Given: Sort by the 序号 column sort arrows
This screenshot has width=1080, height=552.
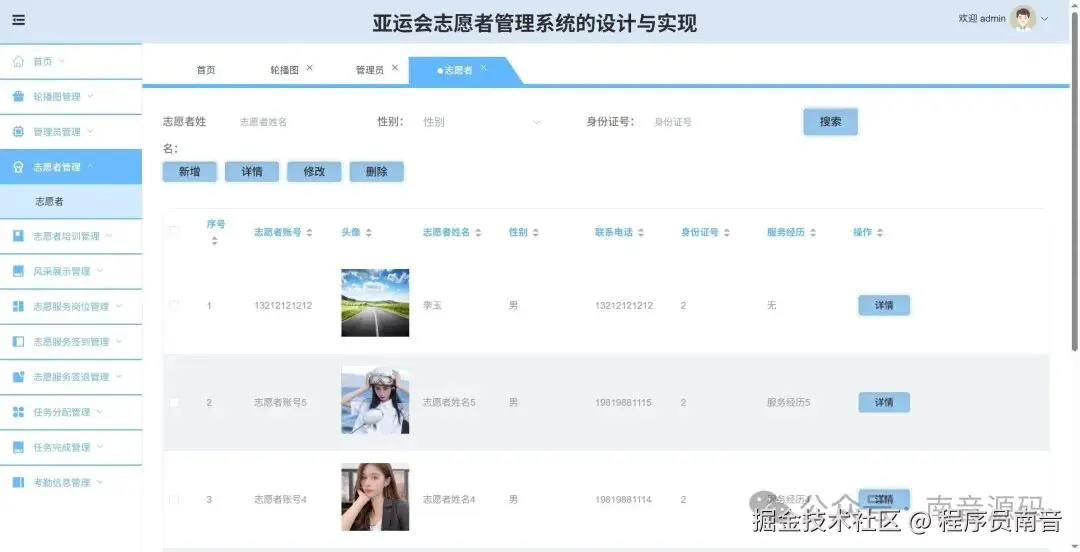Looking at the screenshot, I should [214, 241].
